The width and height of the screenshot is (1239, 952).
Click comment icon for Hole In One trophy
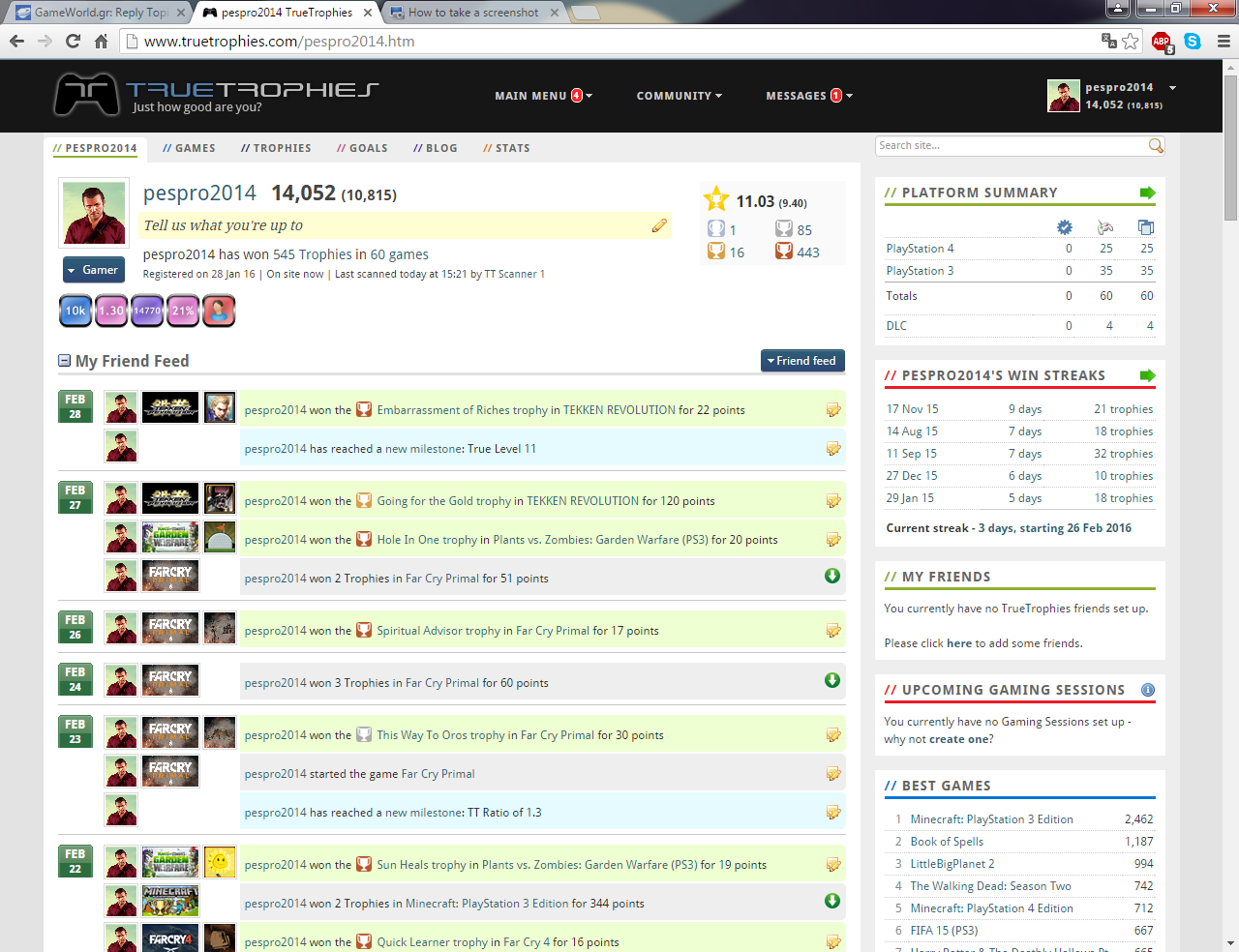833,540
